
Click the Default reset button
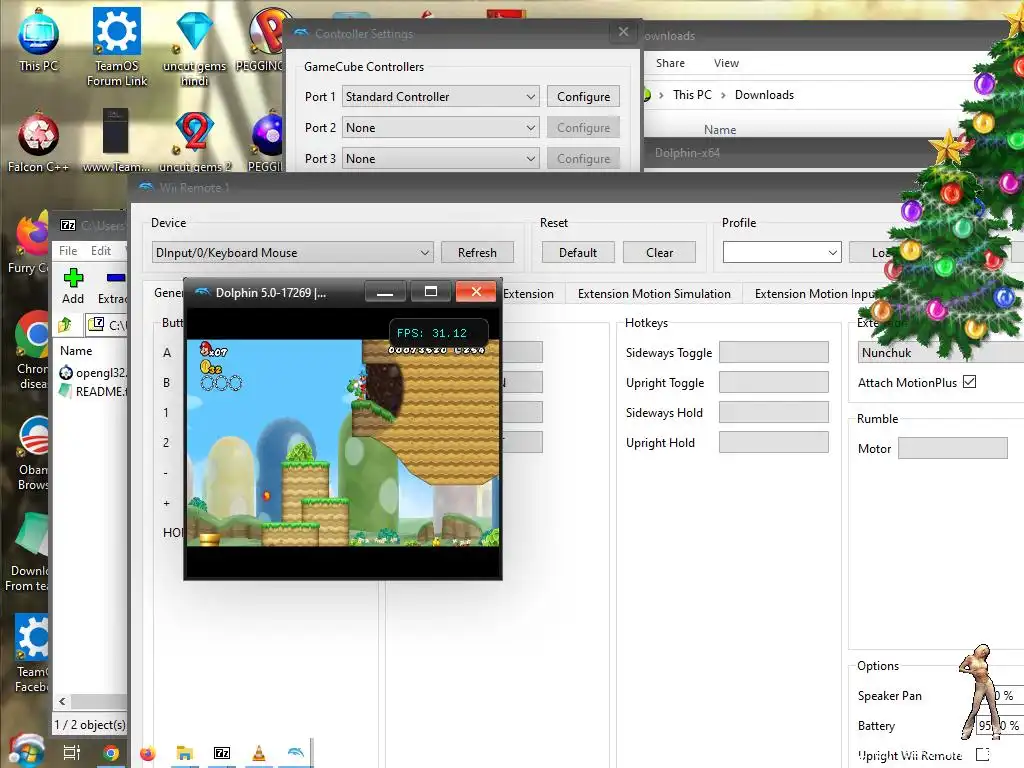coord(577,253)
